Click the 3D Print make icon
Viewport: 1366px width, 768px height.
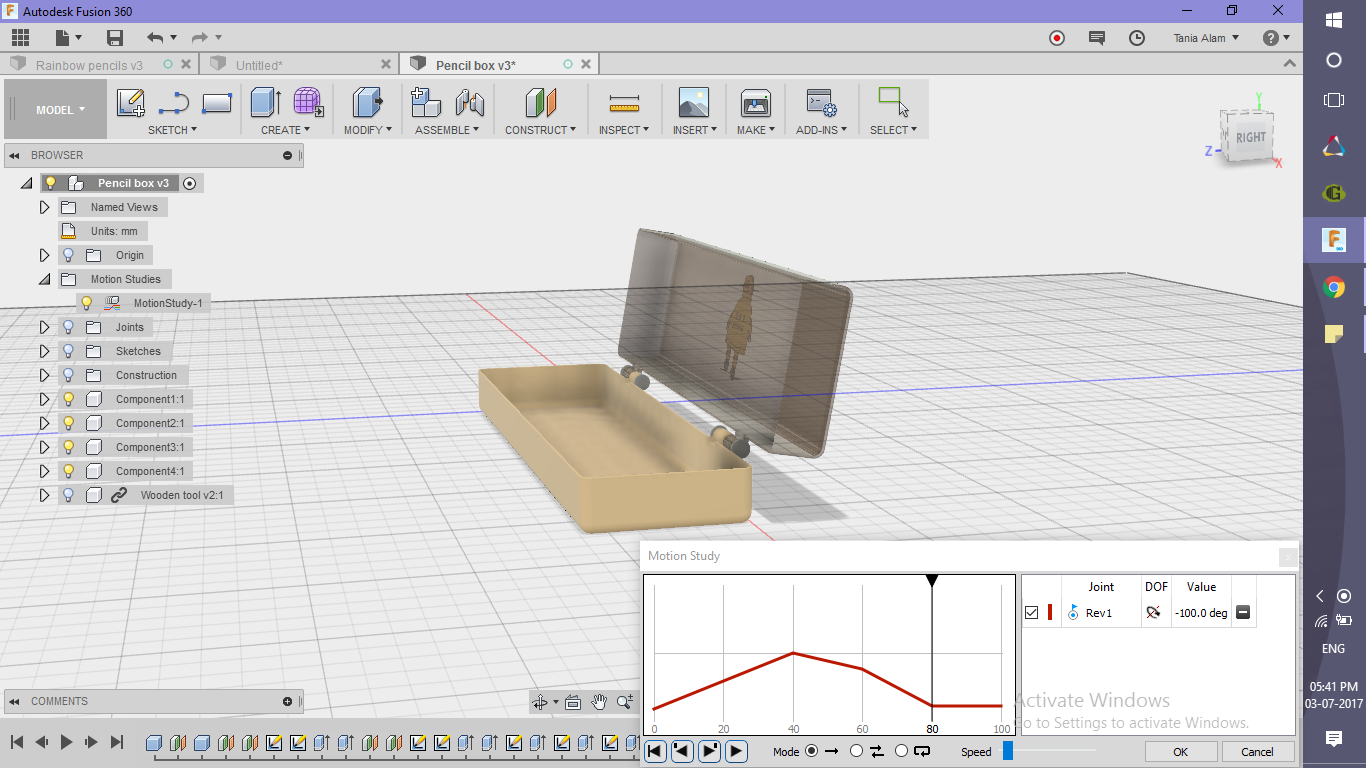coord(755,103)
